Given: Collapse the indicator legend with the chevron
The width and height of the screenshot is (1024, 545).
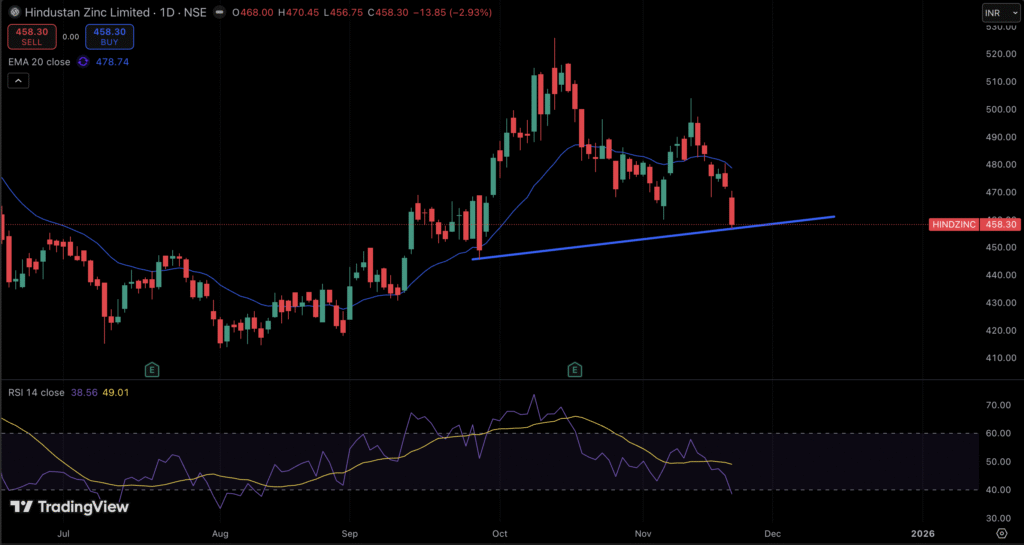Looking at the screenshot, I should tap(19, 81).
